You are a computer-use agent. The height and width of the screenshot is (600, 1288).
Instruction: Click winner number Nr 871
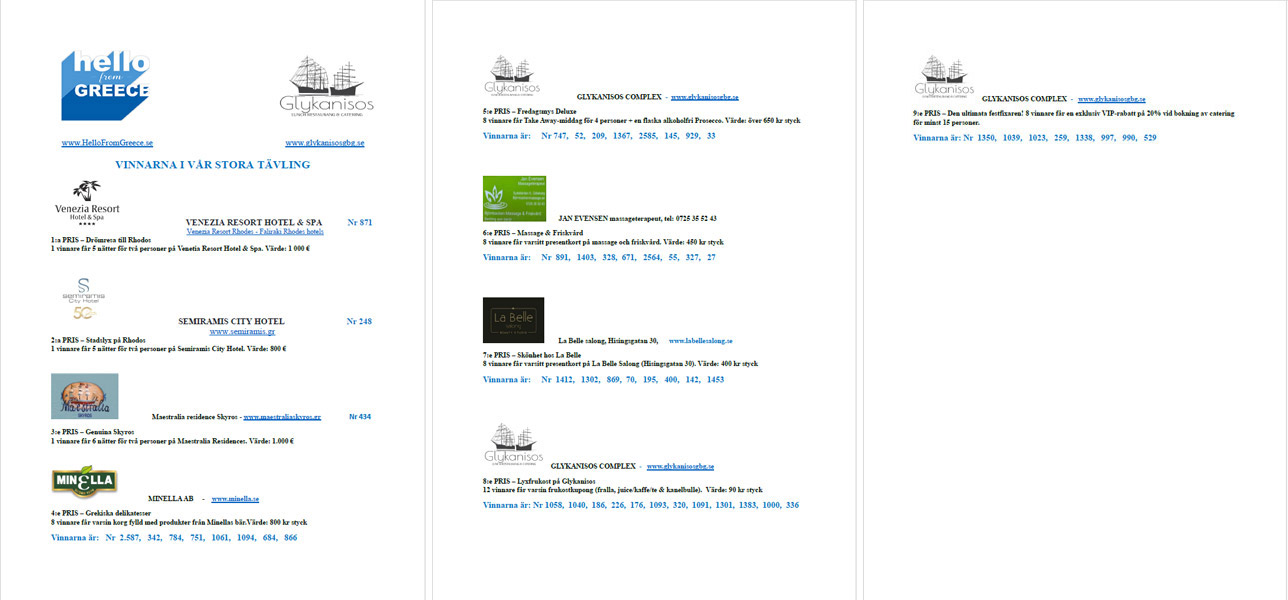[359, 222]
